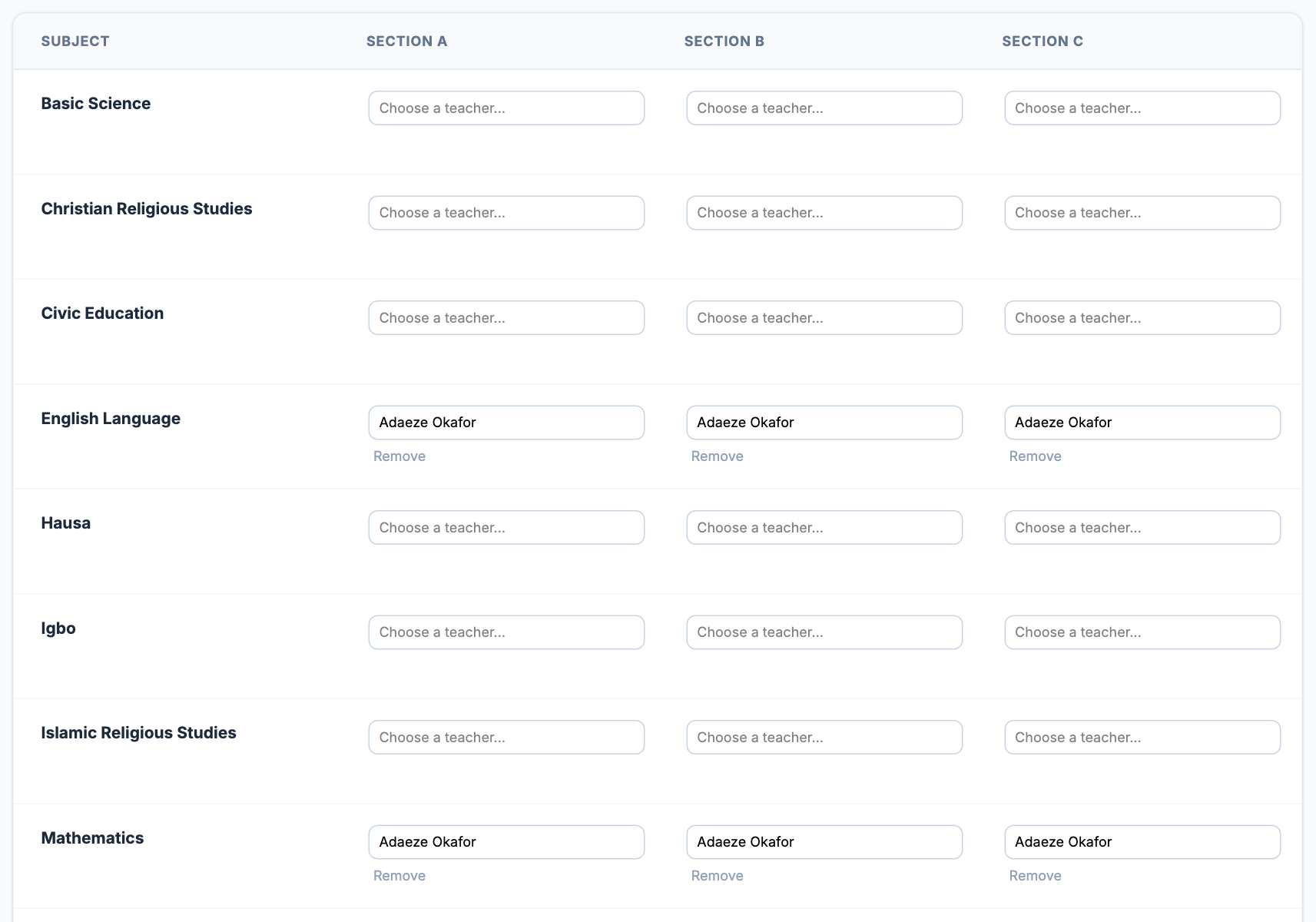Viewport: 1316px width, 922px height.
Task: Remove Mathematics Section B teacher
Action: coord(718,876)
